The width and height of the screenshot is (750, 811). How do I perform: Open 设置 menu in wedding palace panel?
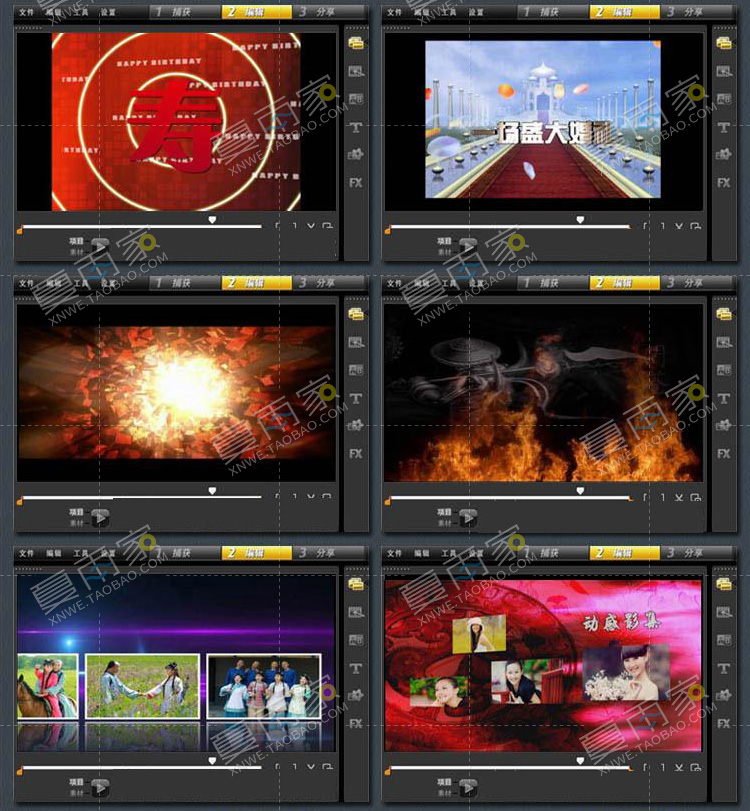475,12
